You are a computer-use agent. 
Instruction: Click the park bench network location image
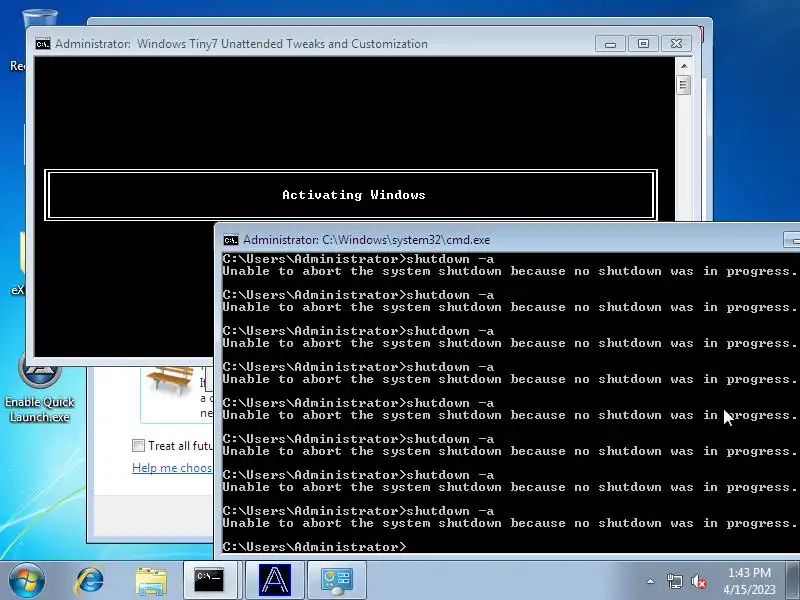(x=170, y=381)
